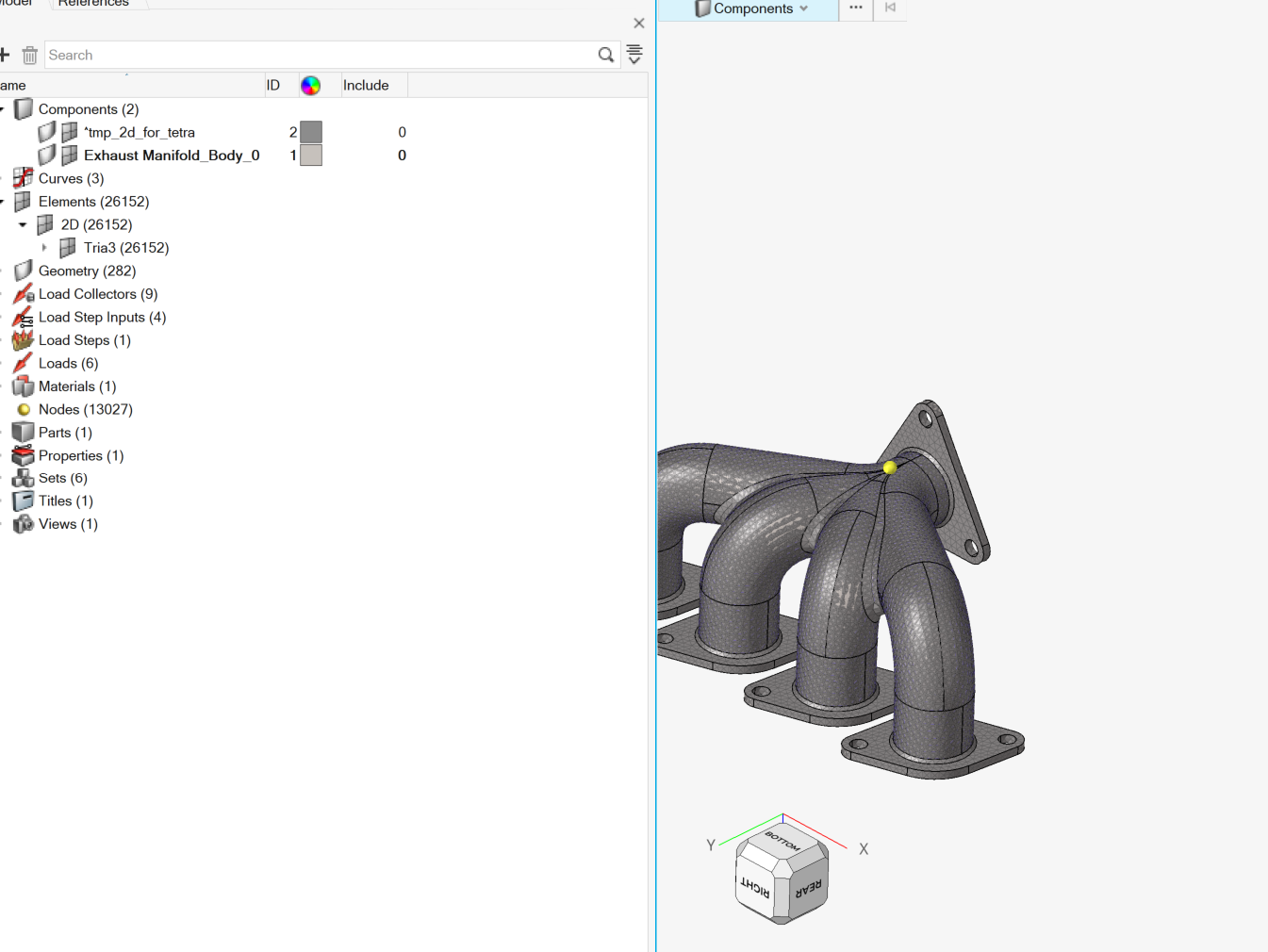Screen dimensions: 1268x952
Task: Toggle geometry visibility of ^tmp_2d_for_tetra
Action: point(47,132)
